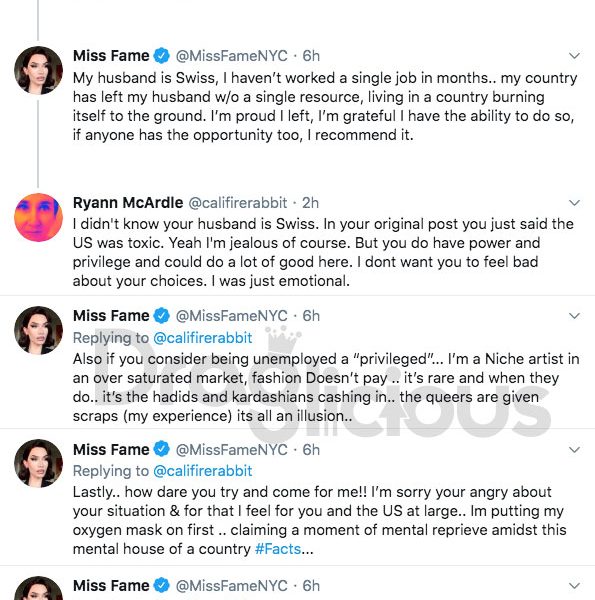Open Ryann McArdle's display name
The height and width of the screenshot is (600, 595).
[128, 203]
